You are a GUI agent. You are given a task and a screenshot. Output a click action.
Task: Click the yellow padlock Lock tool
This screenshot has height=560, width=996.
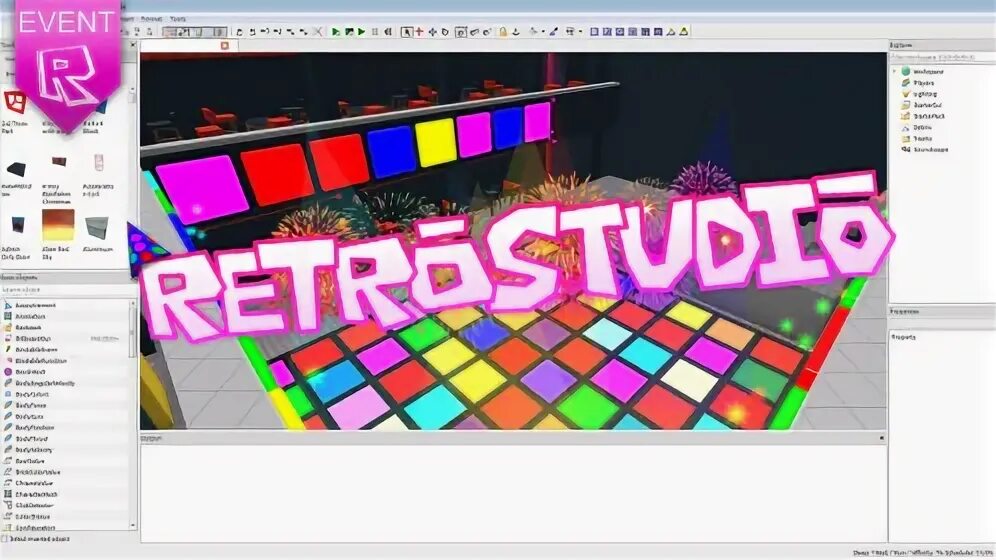point(502,31)
